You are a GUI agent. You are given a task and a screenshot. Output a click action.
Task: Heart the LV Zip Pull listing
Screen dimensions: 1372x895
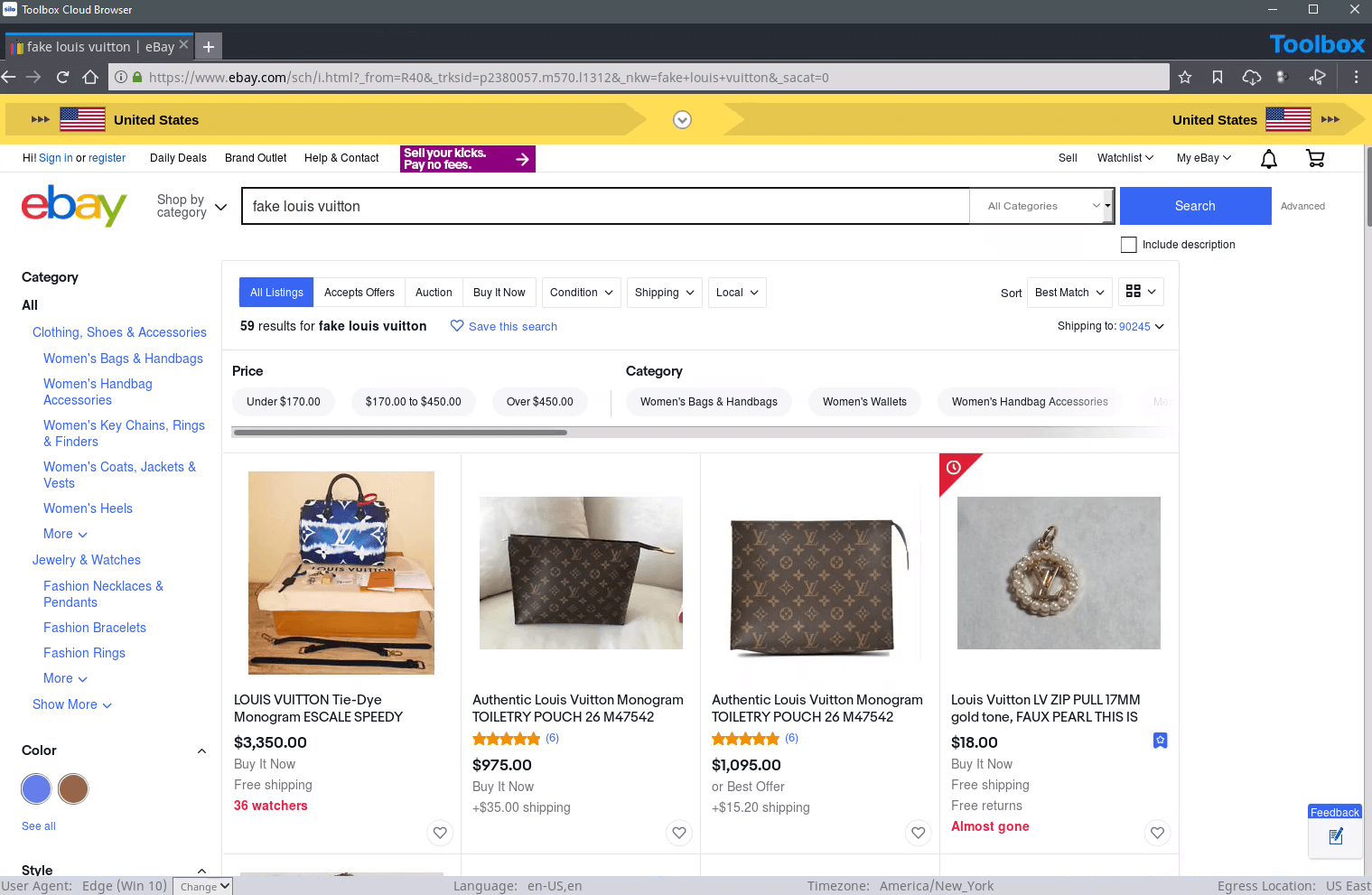click(1158, 833)
